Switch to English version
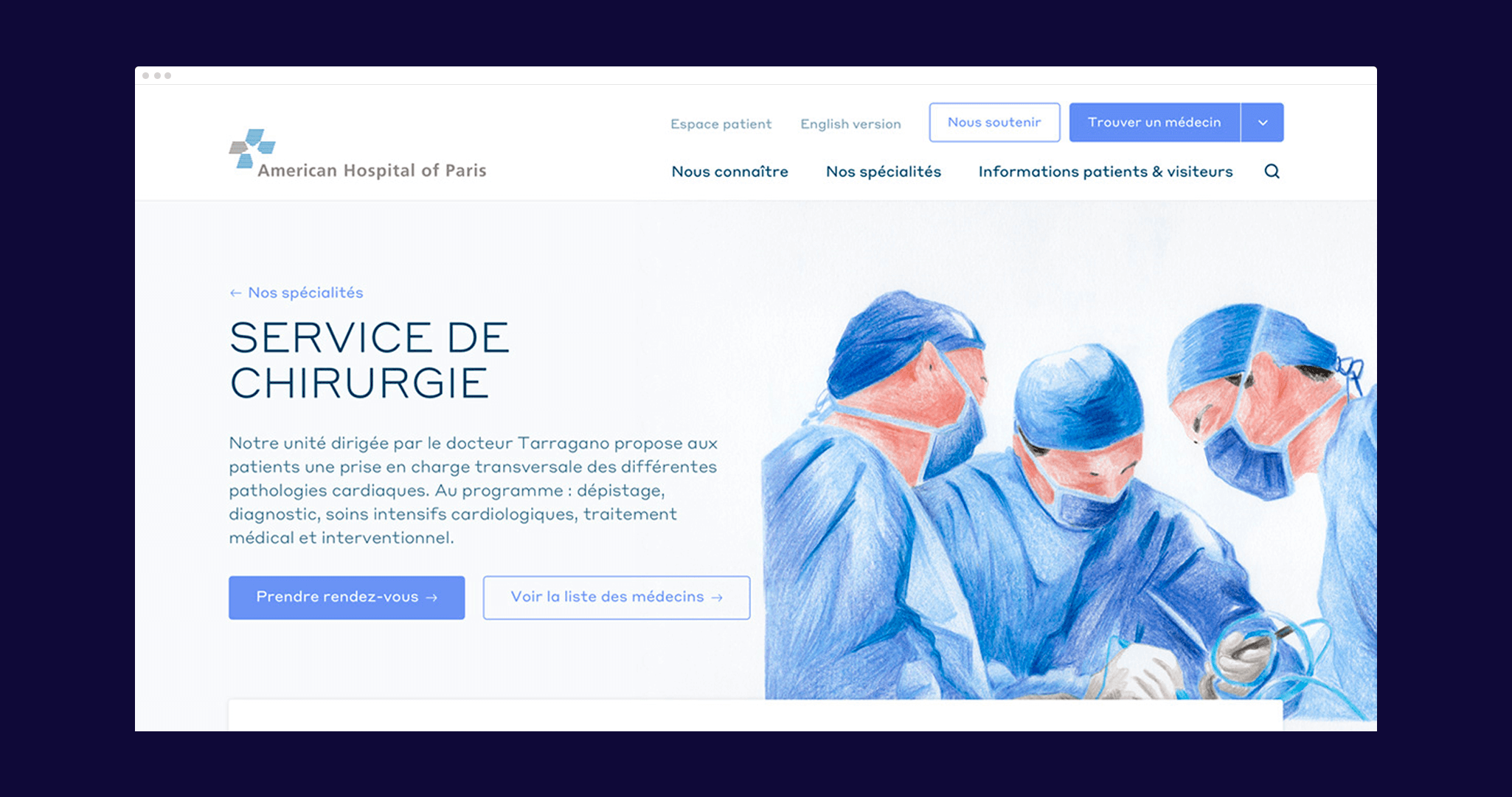 coord(850,124)
